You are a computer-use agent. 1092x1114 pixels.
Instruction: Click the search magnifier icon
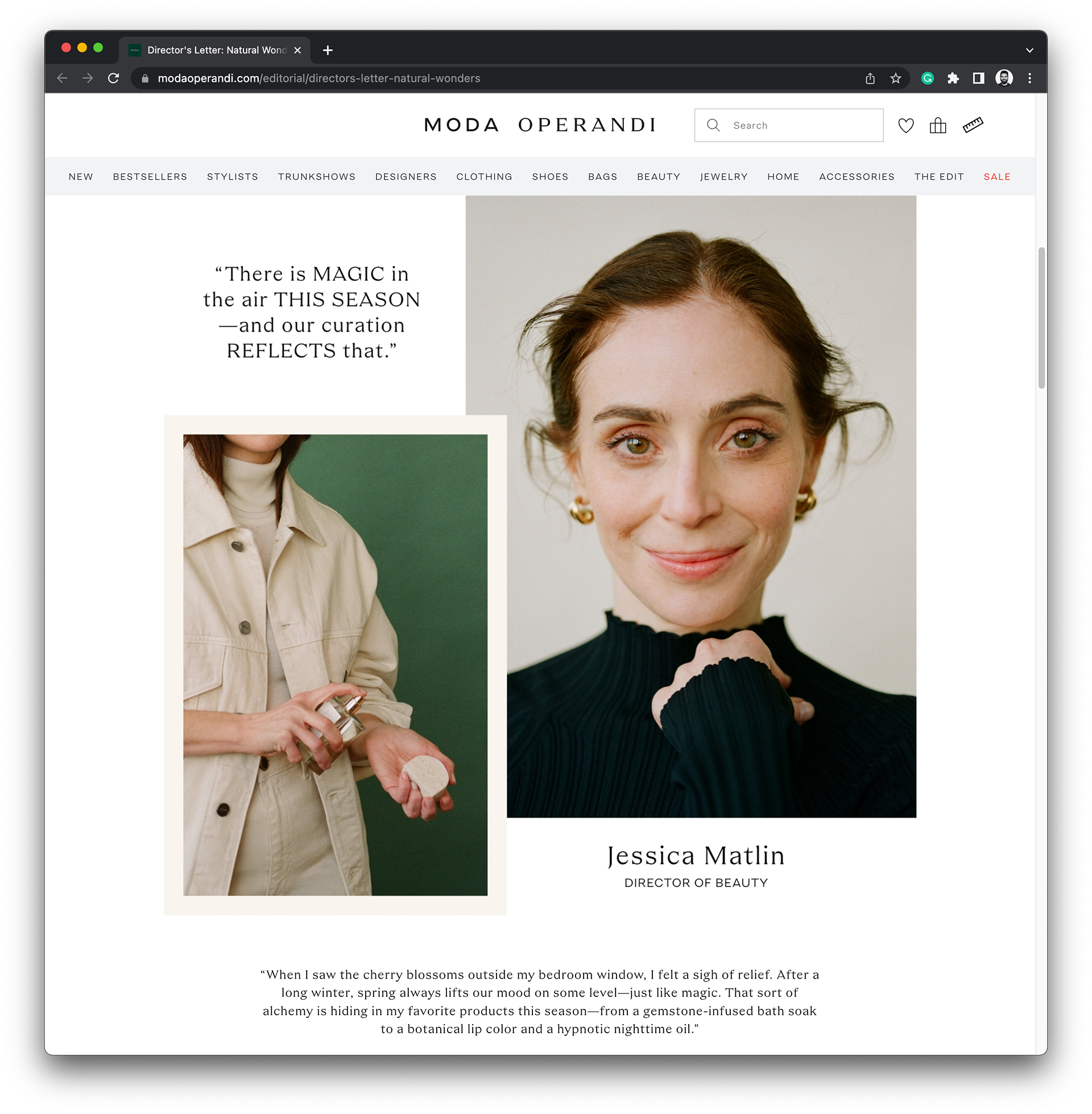[x=713, y=126]
